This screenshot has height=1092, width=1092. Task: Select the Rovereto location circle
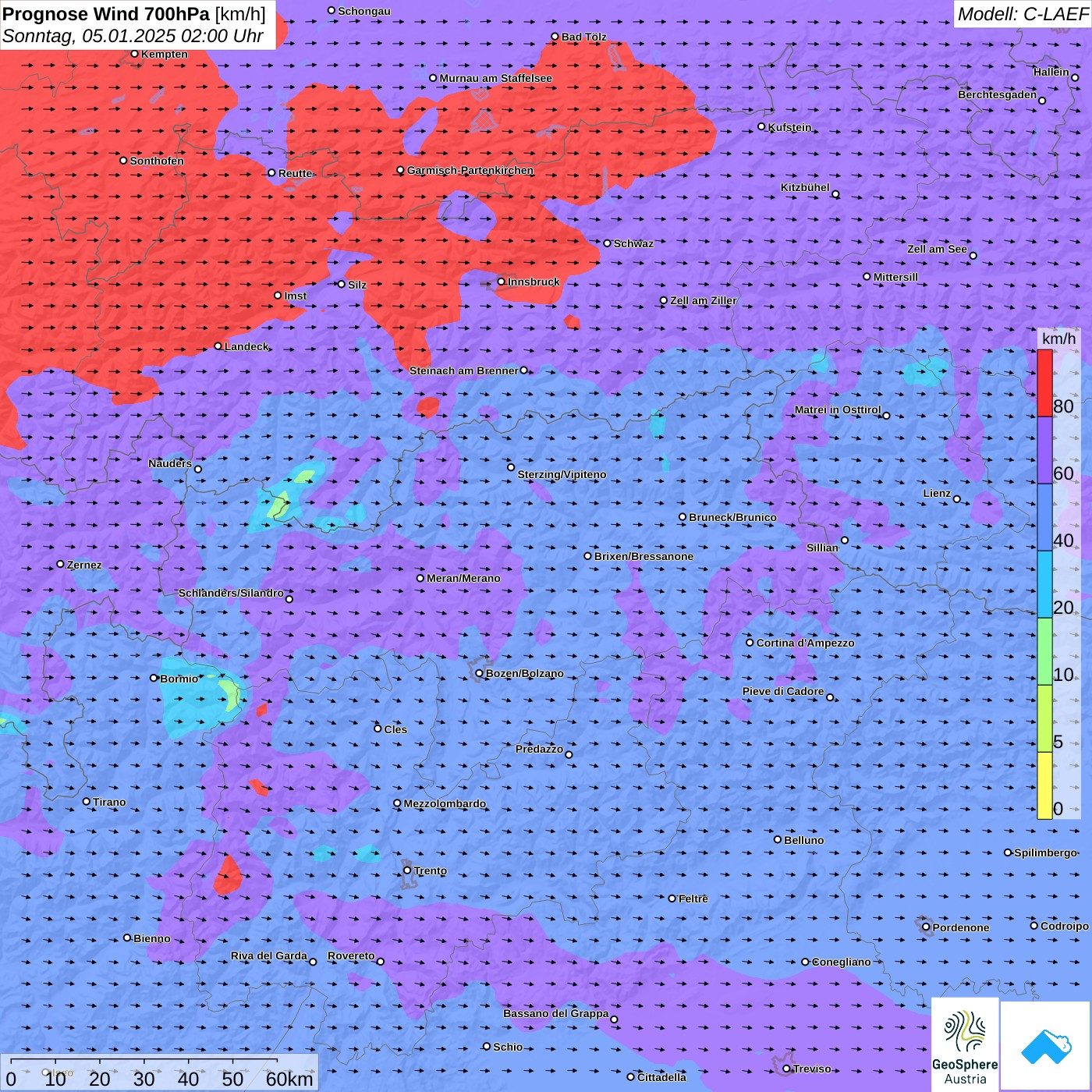point(381,961)
